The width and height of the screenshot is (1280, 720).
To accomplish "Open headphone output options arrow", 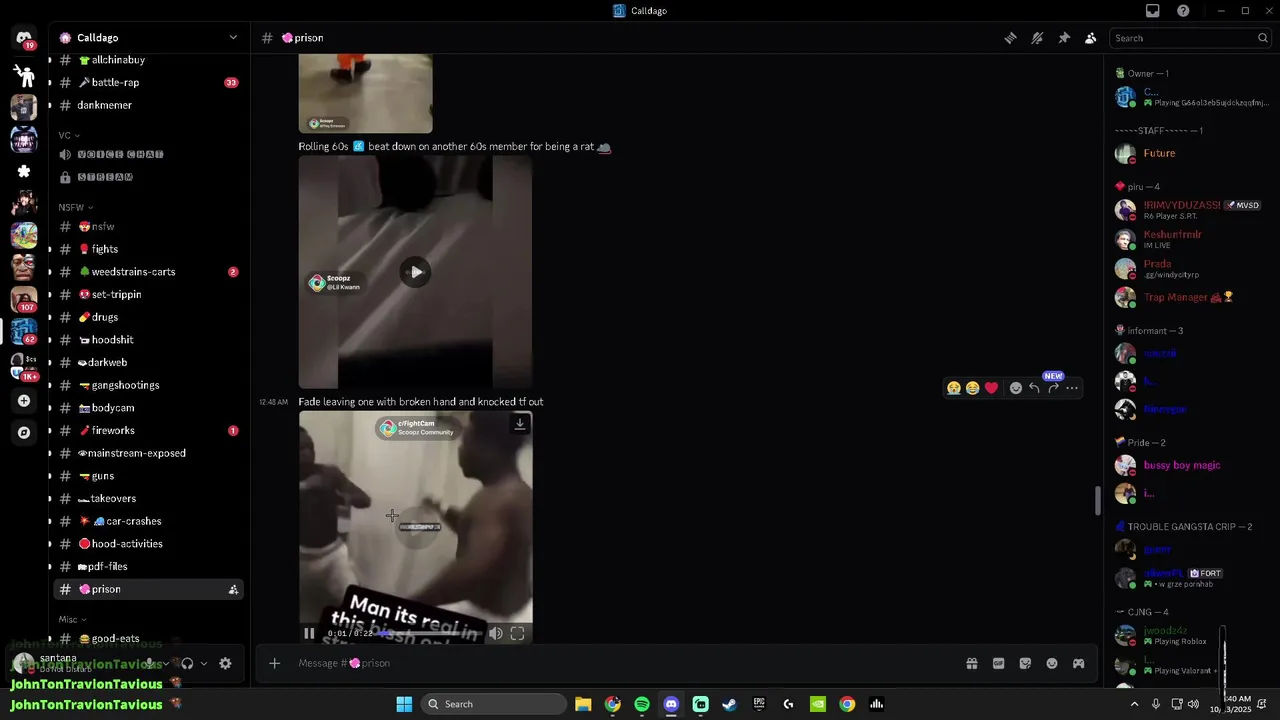I will click(204, 663).
